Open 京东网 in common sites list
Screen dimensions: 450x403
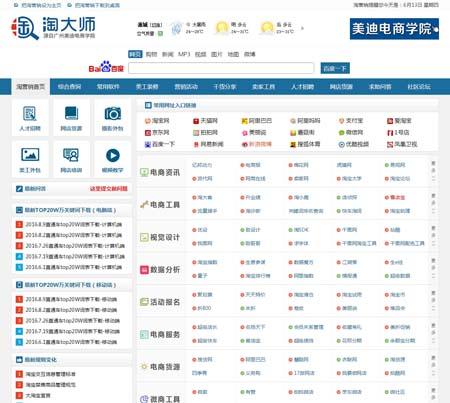pyautogui.click(x=157, y=132)
